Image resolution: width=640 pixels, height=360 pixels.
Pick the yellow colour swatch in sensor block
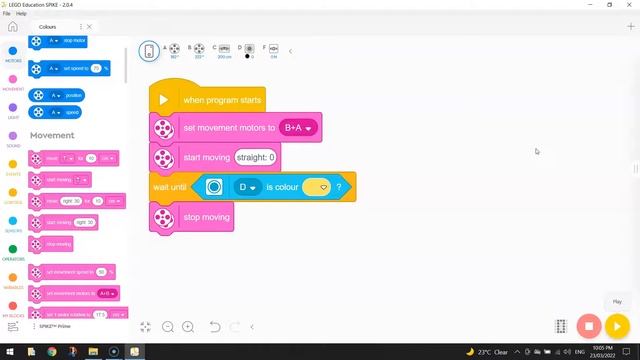[x=316, y=187]
